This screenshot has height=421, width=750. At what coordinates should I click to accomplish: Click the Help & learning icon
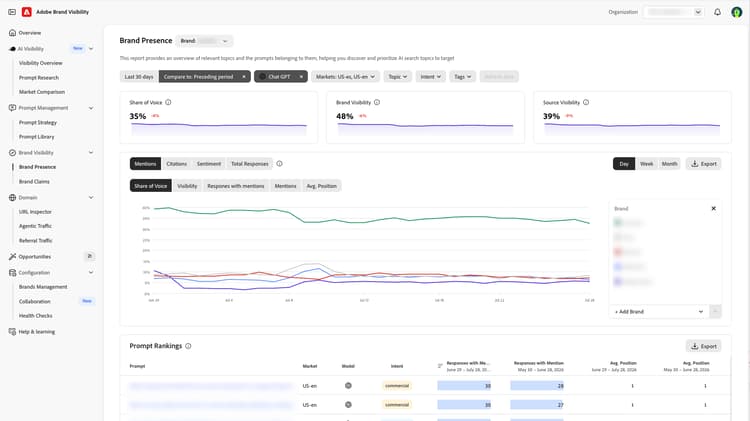point(12,332)
